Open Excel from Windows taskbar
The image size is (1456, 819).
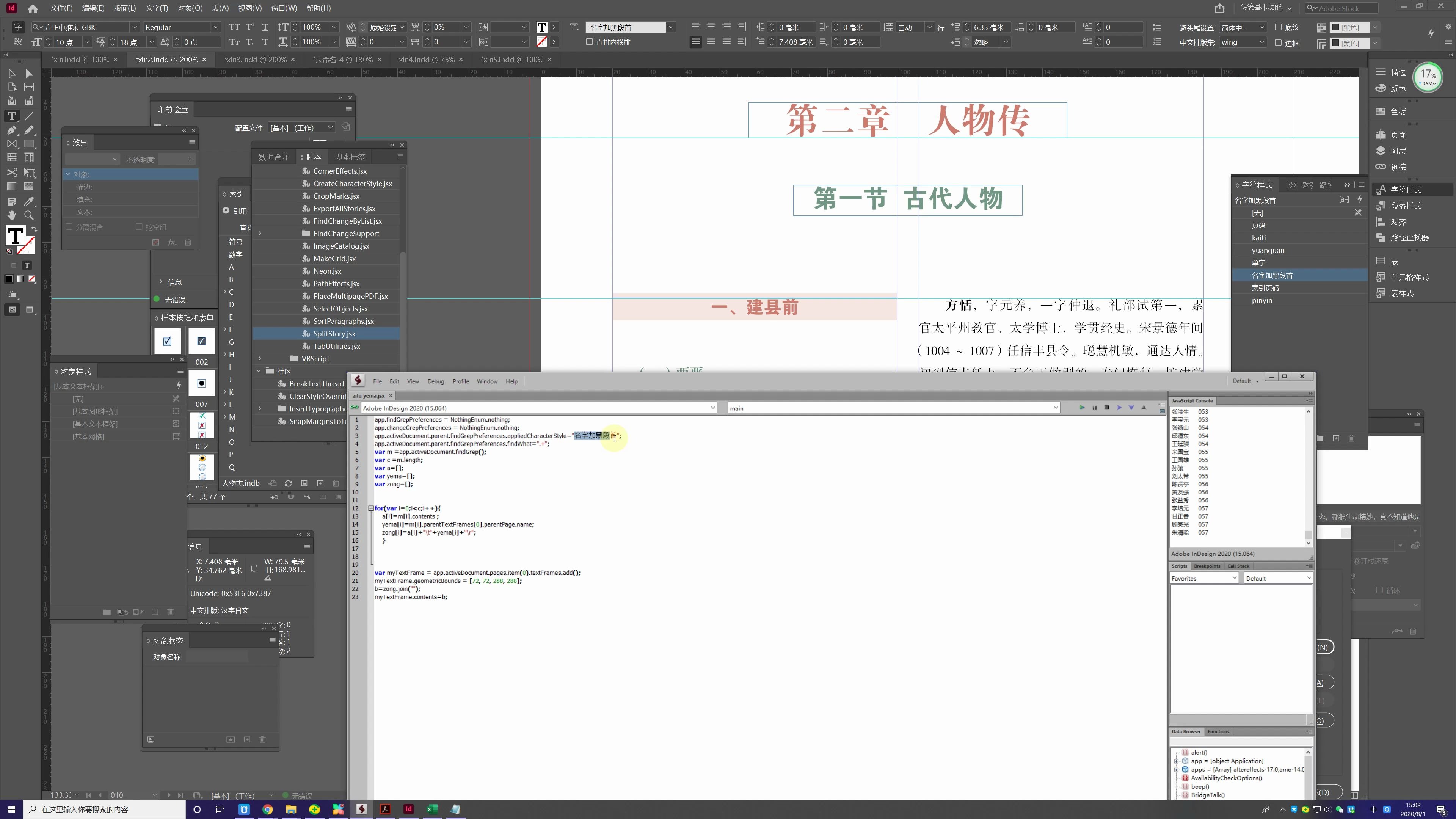(432, 810)
